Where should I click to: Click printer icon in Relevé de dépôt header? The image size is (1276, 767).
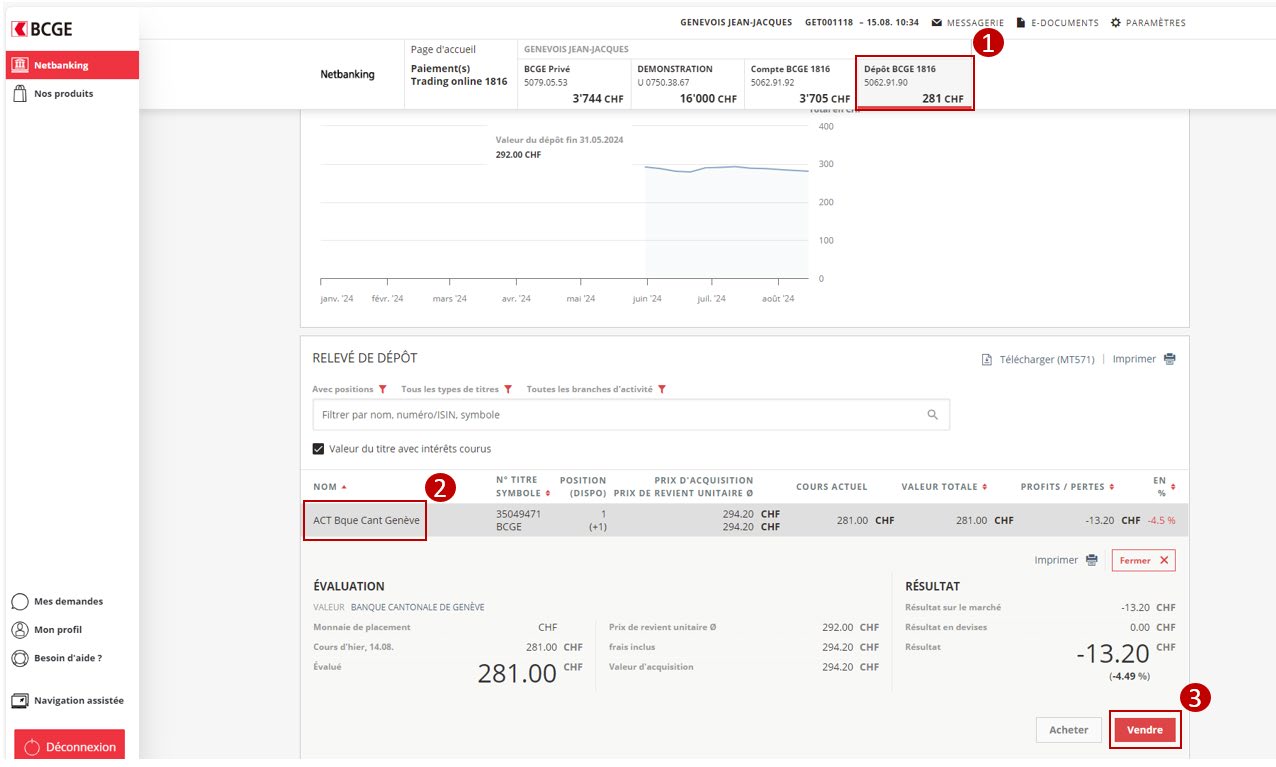tap(1170, 359)
